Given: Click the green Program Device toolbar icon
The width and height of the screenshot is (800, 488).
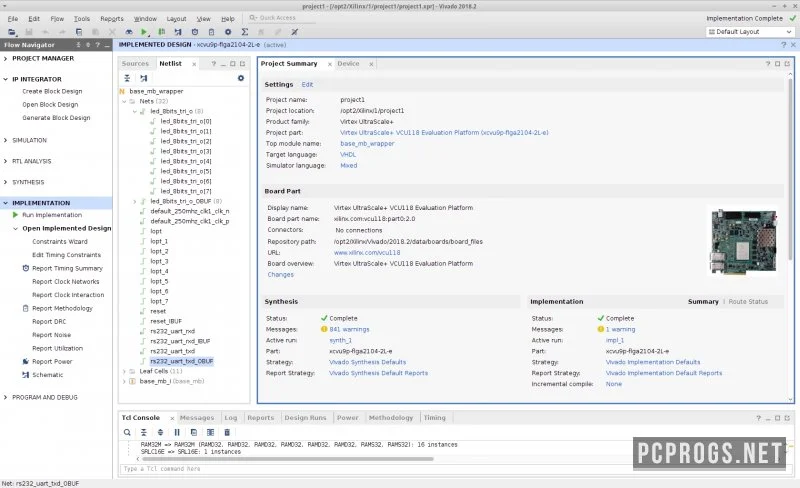Looking at the screenshot, I should click(161, 32).
